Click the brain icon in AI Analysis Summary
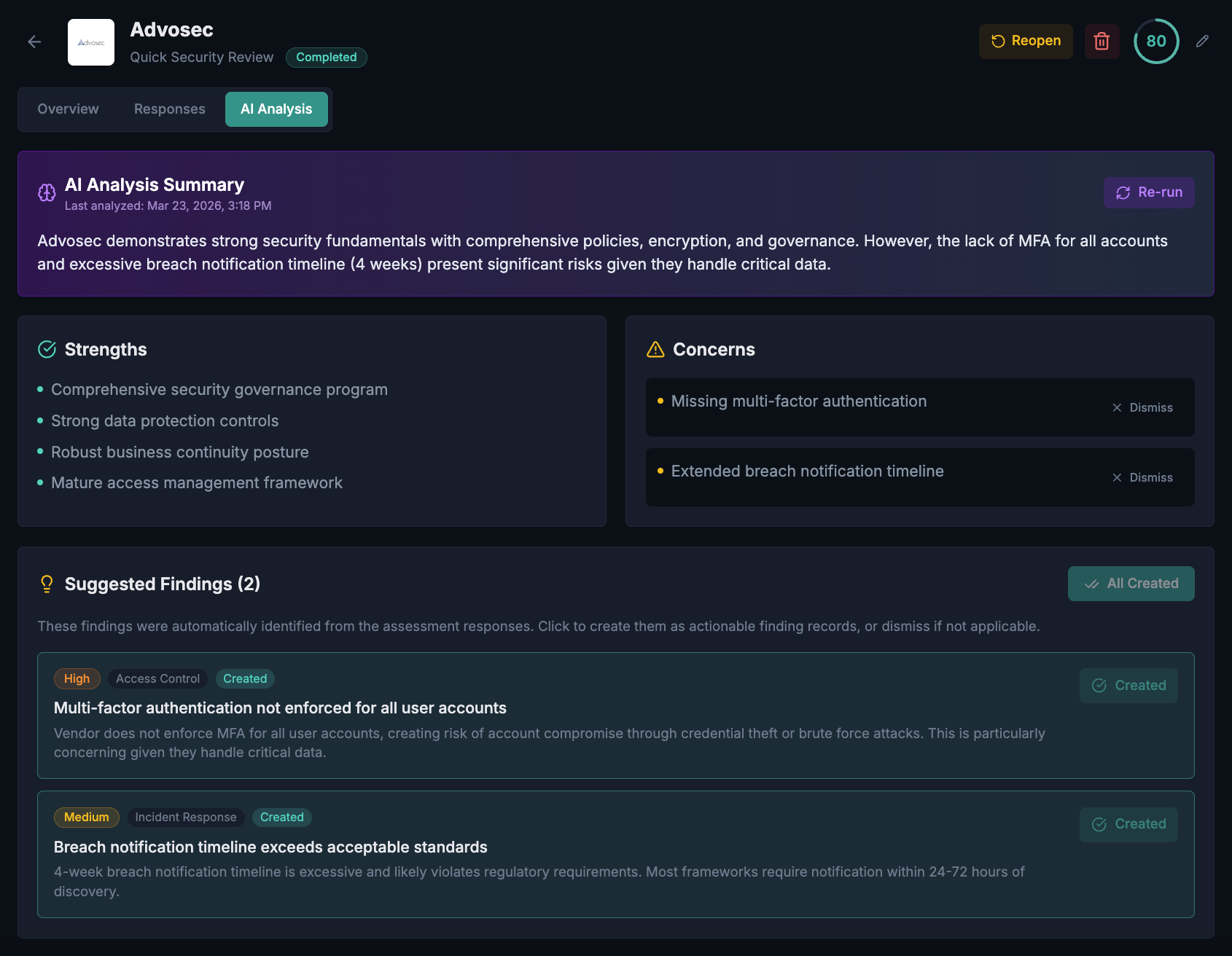Image resolution: width=1232 pixels, height=956 pixels. click(x=46, y=192)
